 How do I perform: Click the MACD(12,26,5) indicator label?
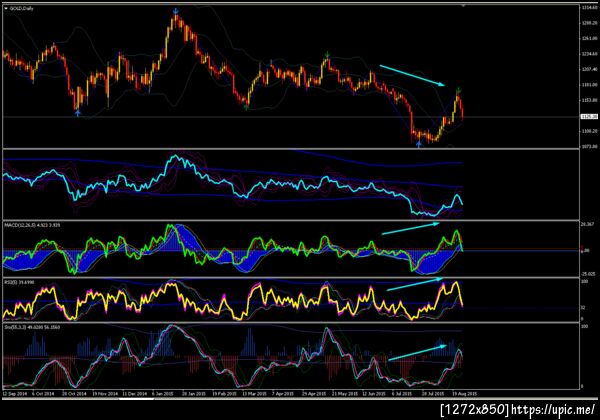[32, 225]
